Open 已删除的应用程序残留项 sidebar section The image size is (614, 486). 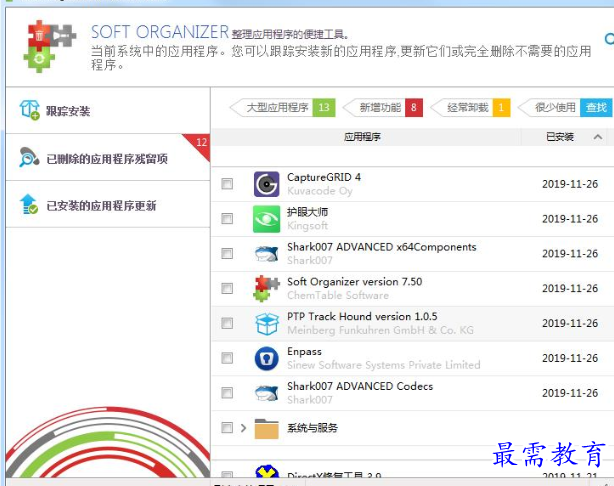(x=108, y=157)
